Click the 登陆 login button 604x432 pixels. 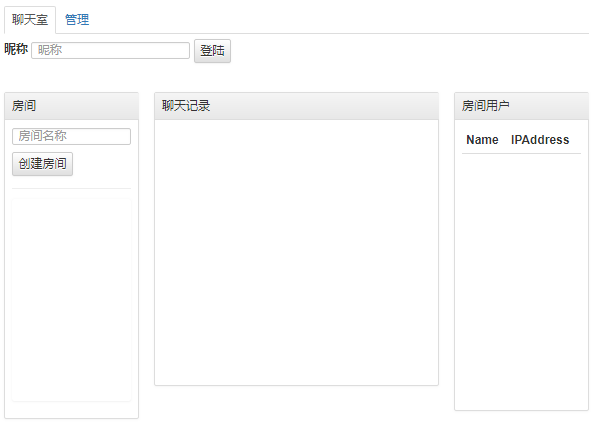[x=212, y=51]
